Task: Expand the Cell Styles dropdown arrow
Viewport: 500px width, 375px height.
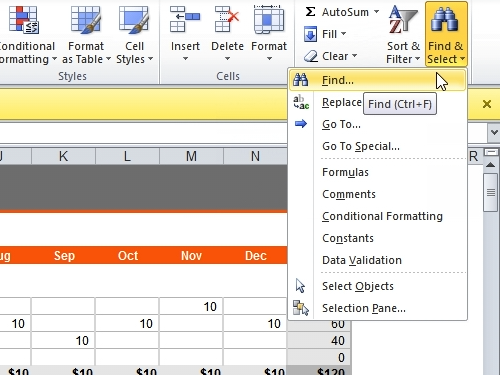Action: (x=150, y=59)
